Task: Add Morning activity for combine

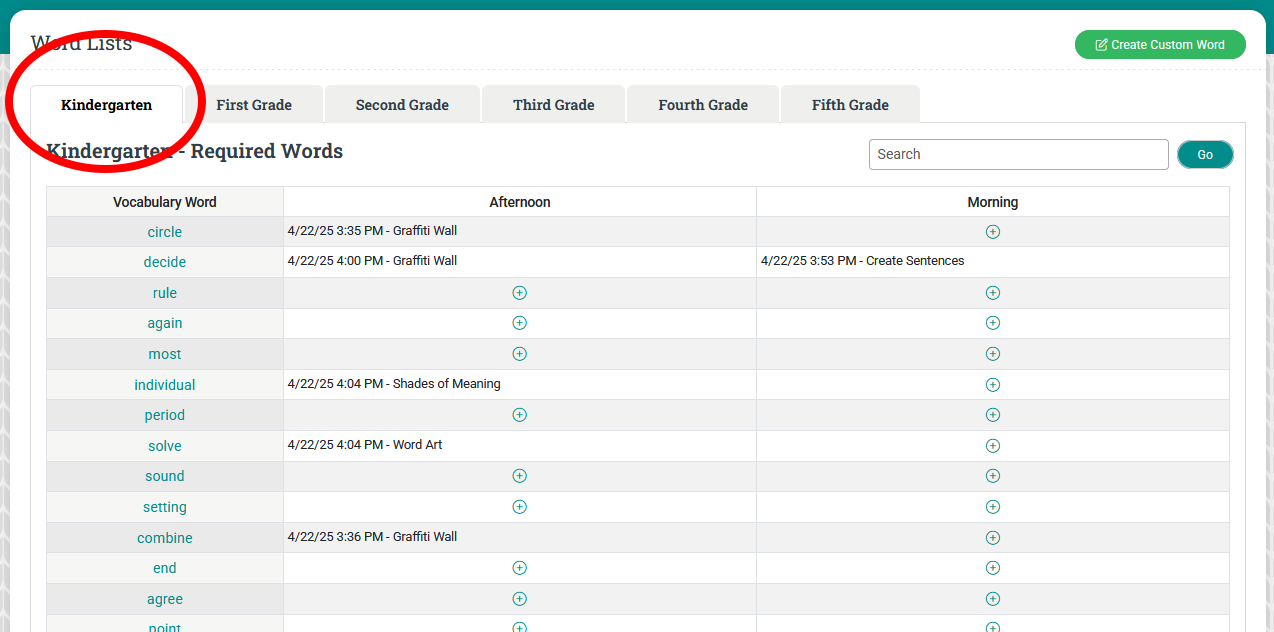Action: 992,538
